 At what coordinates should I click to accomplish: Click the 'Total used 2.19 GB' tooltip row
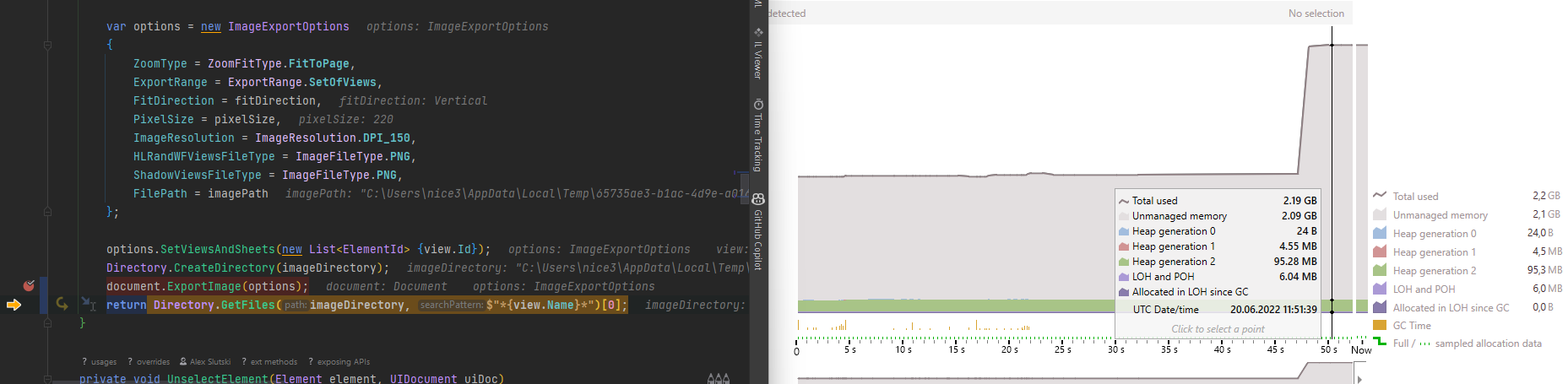pyautogui.click(x=1217, y=201)
